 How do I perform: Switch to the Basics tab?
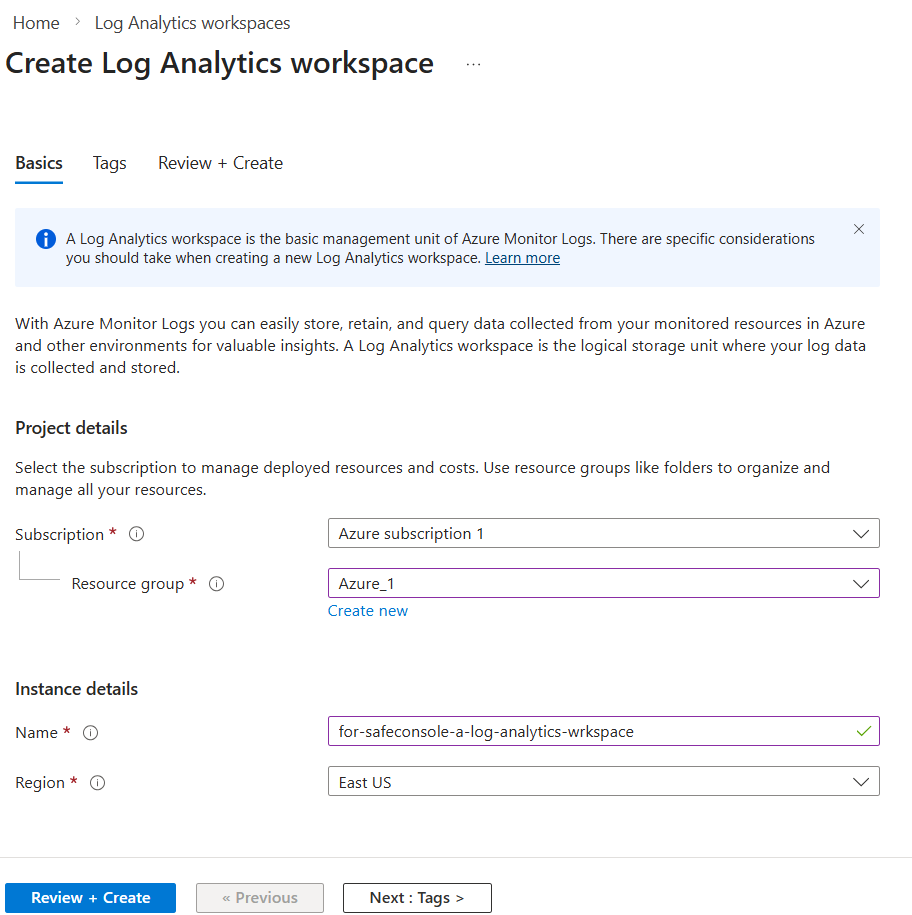[39, 163]
